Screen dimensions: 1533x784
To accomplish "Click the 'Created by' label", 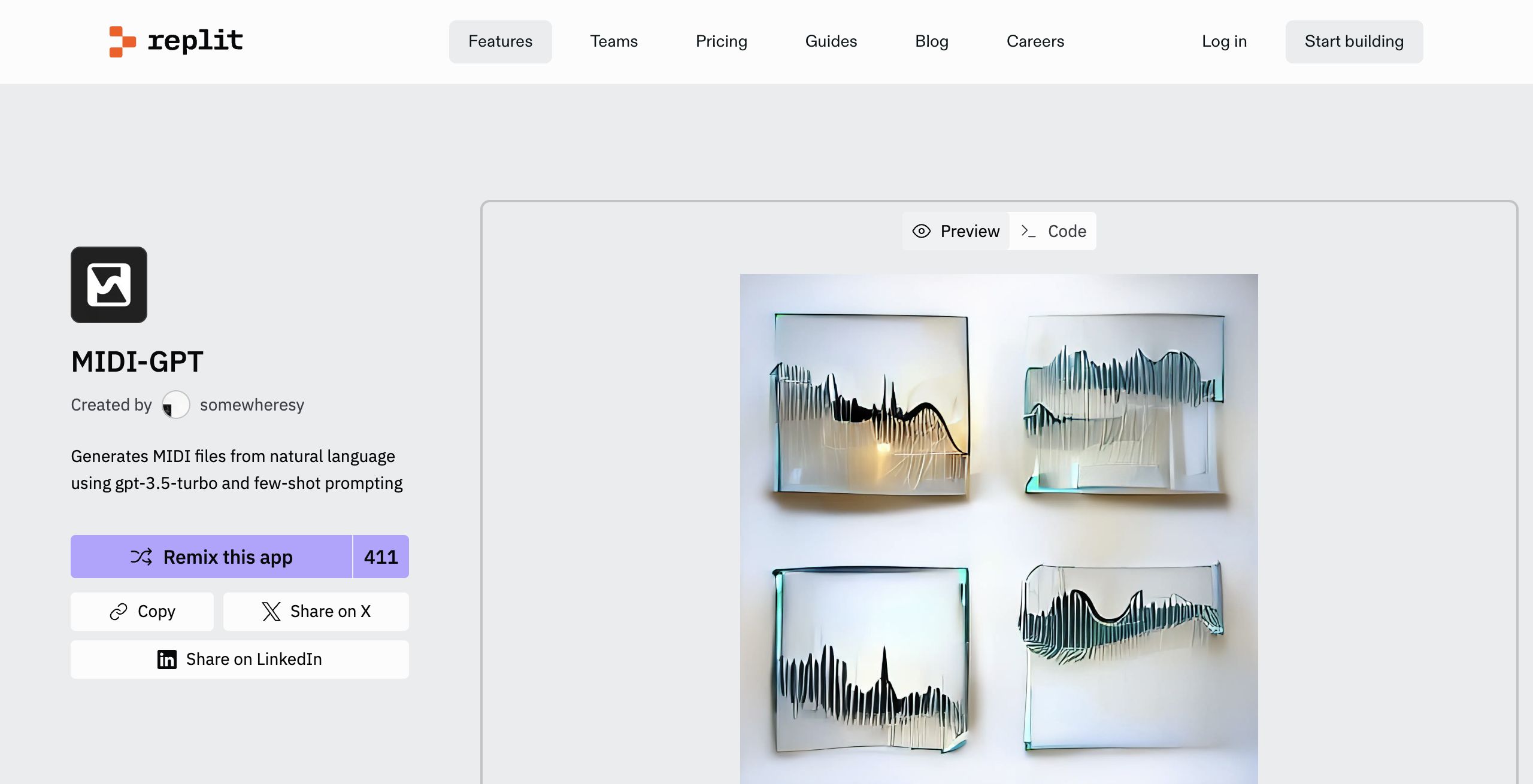I will [x=111, y=405].
